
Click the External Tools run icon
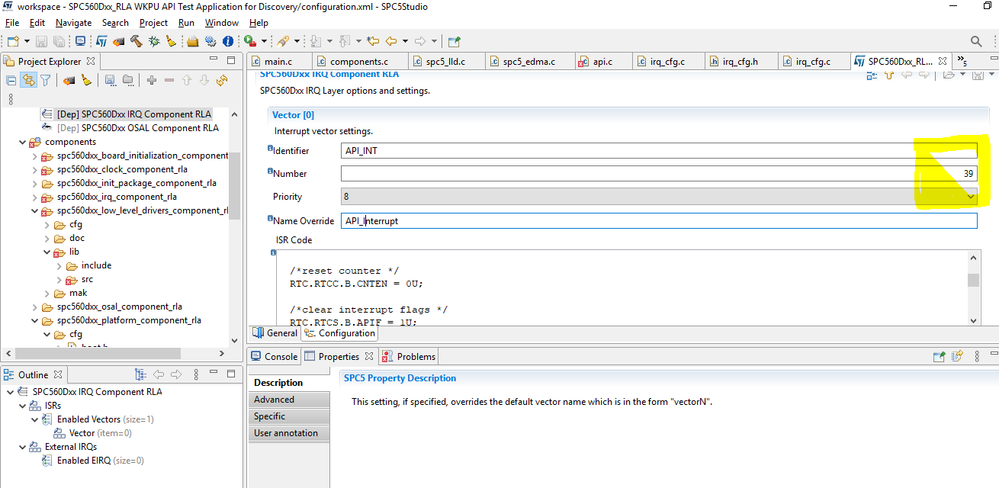250,41
